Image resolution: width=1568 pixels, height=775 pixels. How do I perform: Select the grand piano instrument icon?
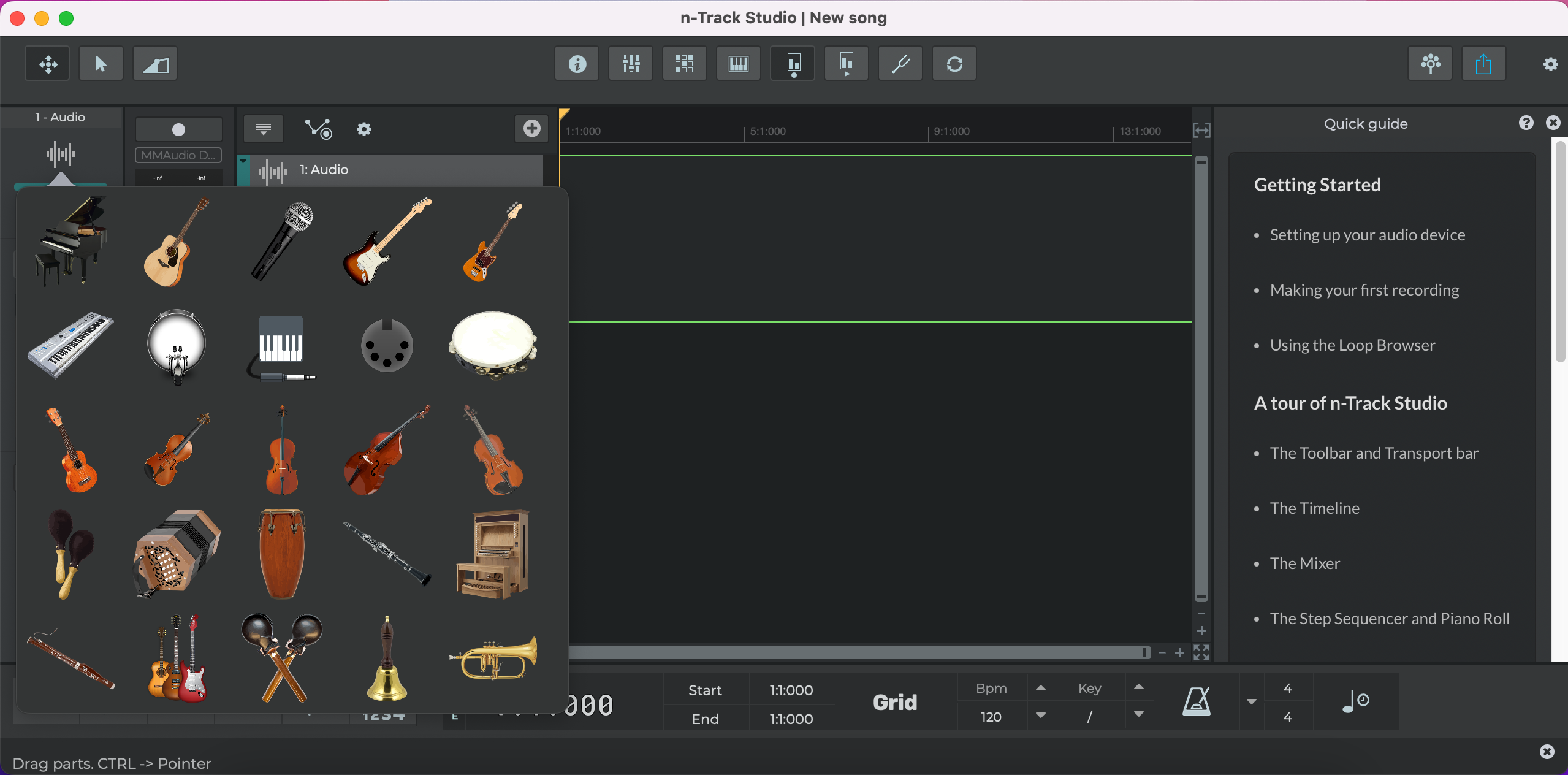[70, 241]
